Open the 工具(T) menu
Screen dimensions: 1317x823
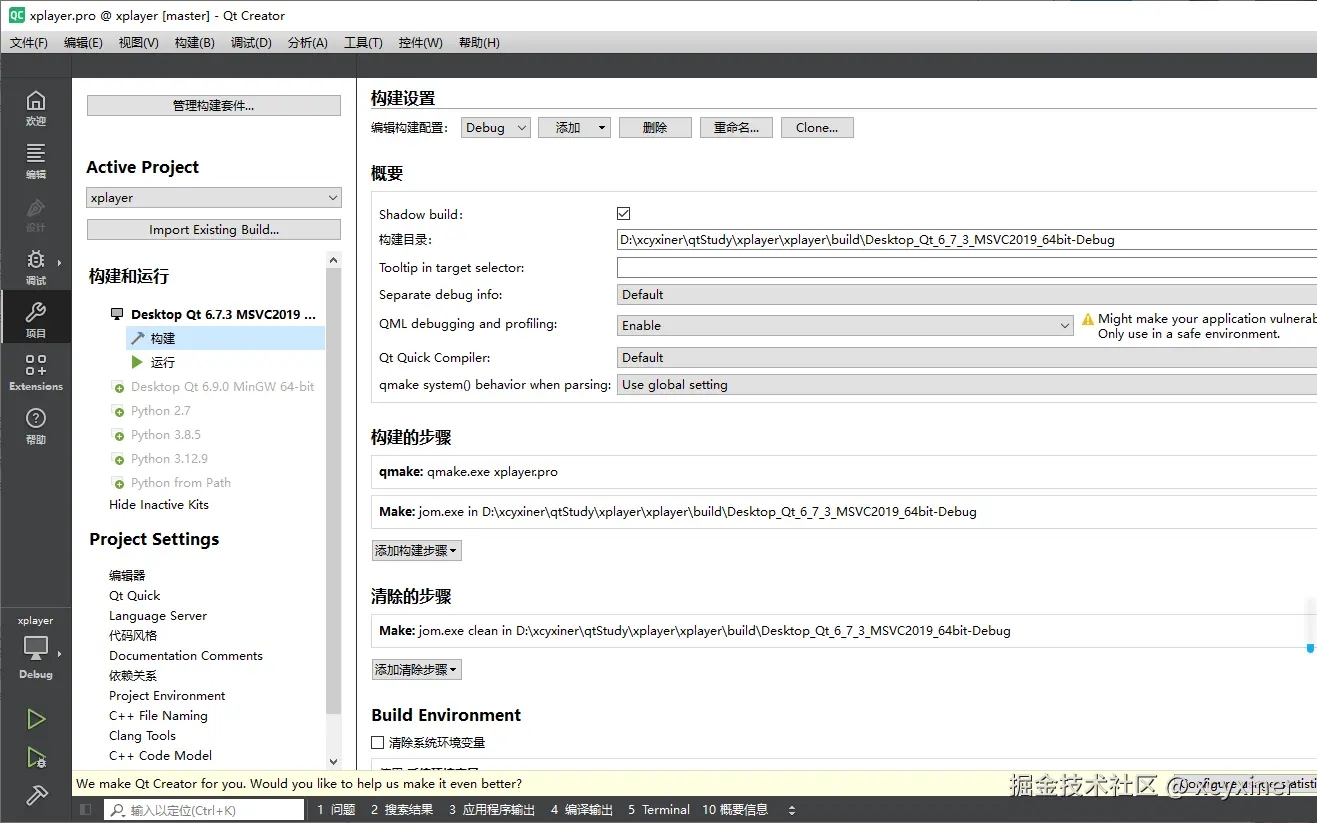coord(363,43)
